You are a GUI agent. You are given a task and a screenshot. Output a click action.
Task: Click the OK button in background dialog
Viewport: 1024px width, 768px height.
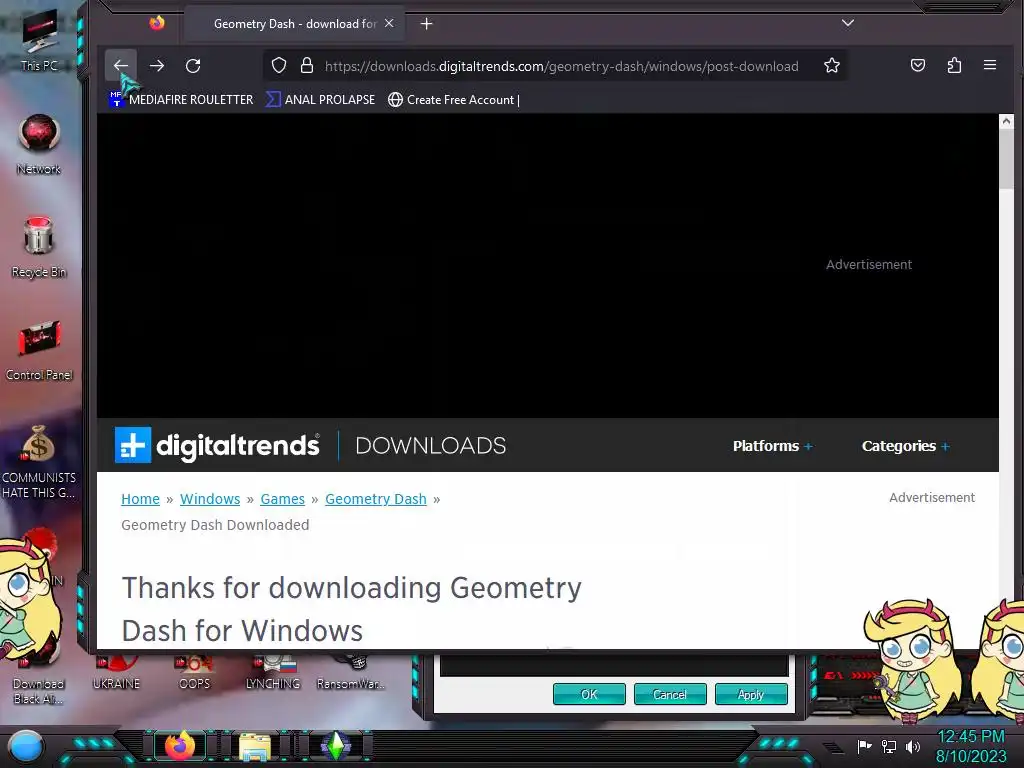pyautogui.click(x=589, y=694)
